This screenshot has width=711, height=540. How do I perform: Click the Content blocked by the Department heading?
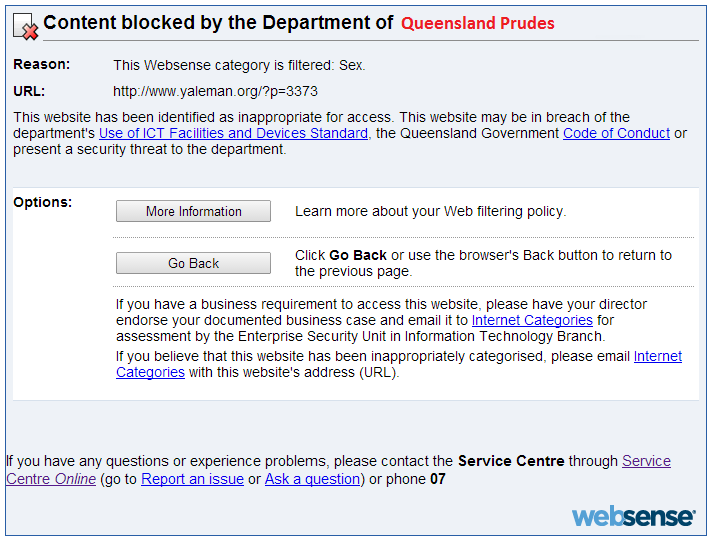(217, 23)
